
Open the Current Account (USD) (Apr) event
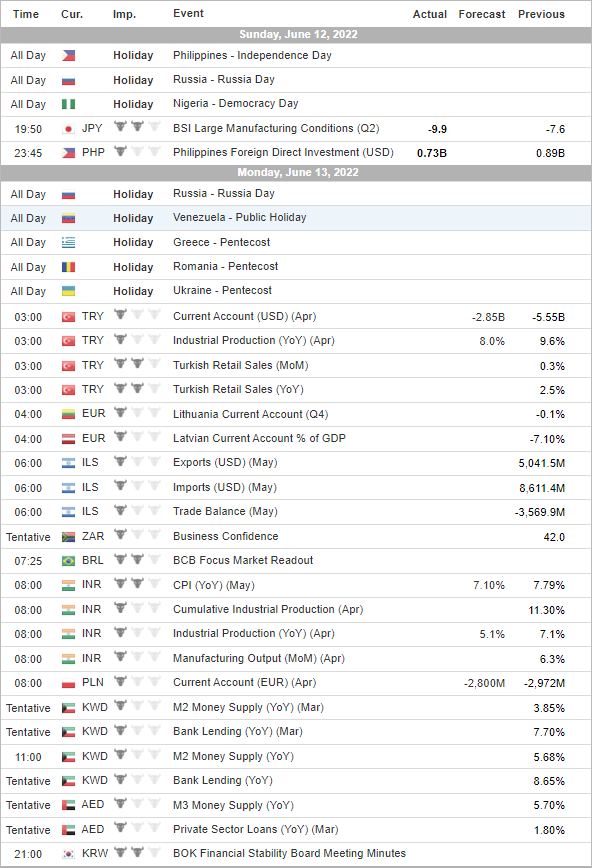[x=245, y=317]
